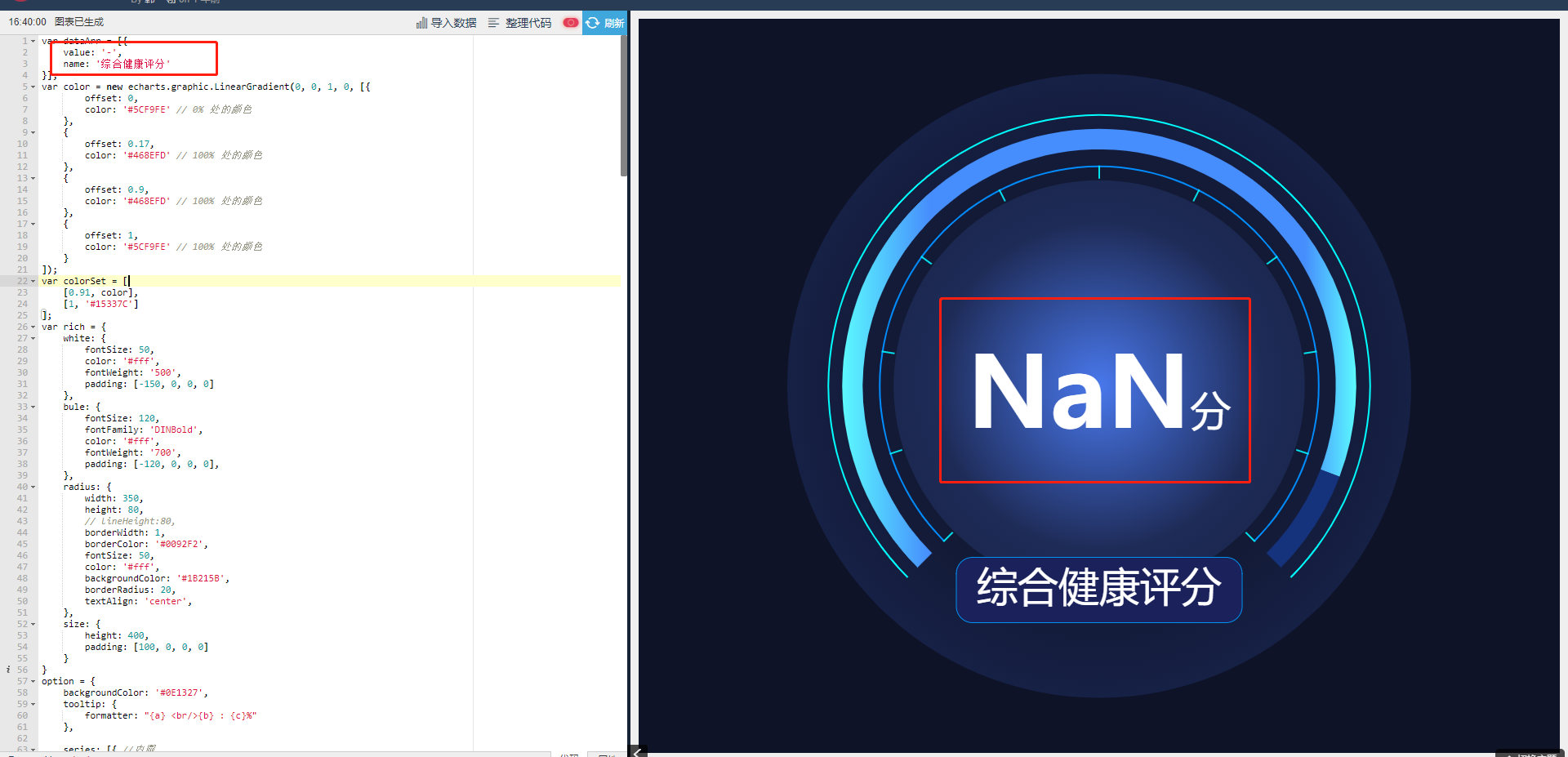The height and width of the screenshot is (757, 1568).
Task: Click the 16:40:00 timestamp
Action: (28, 22)
